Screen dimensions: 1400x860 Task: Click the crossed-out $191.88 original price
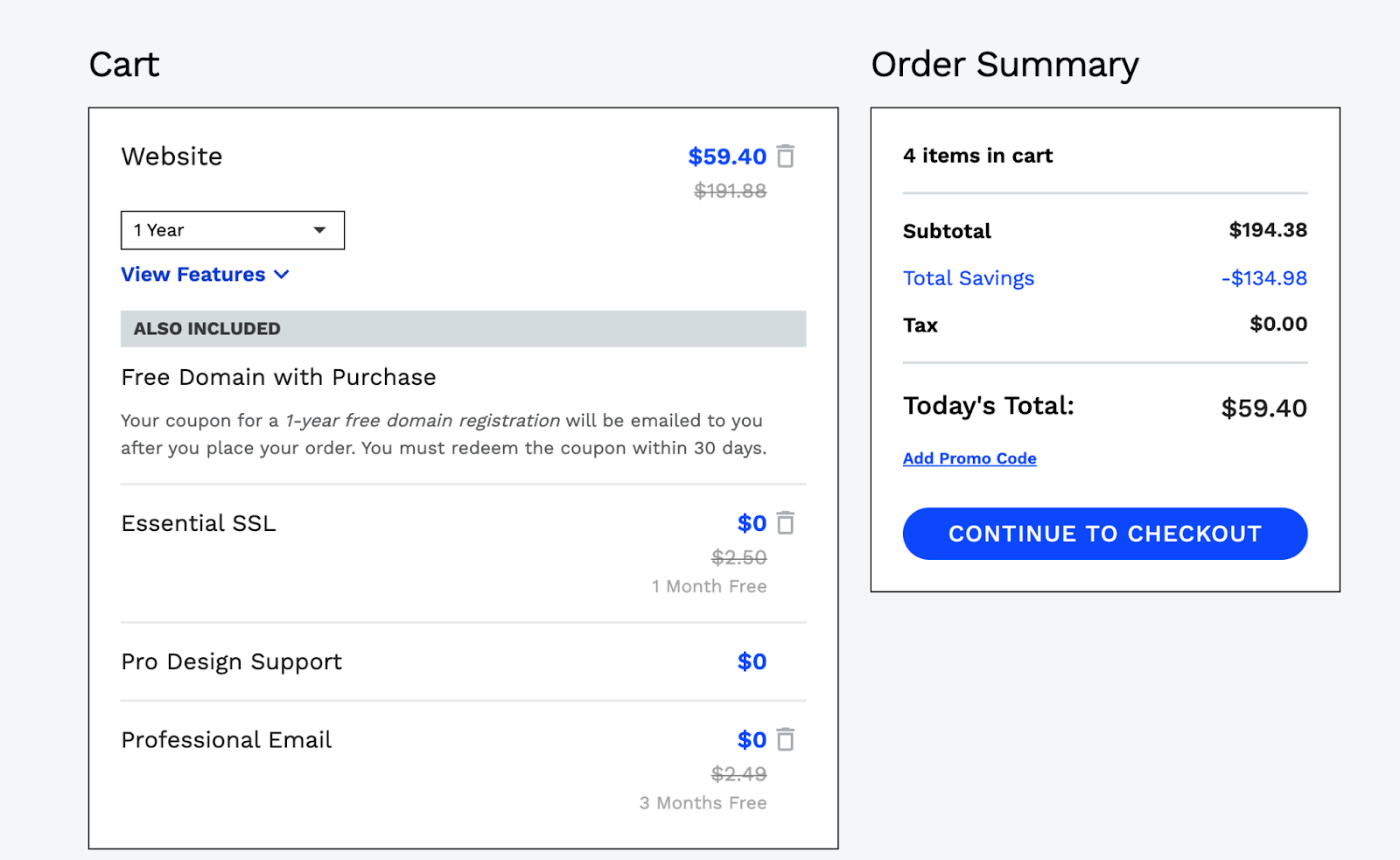coord(730,191)
